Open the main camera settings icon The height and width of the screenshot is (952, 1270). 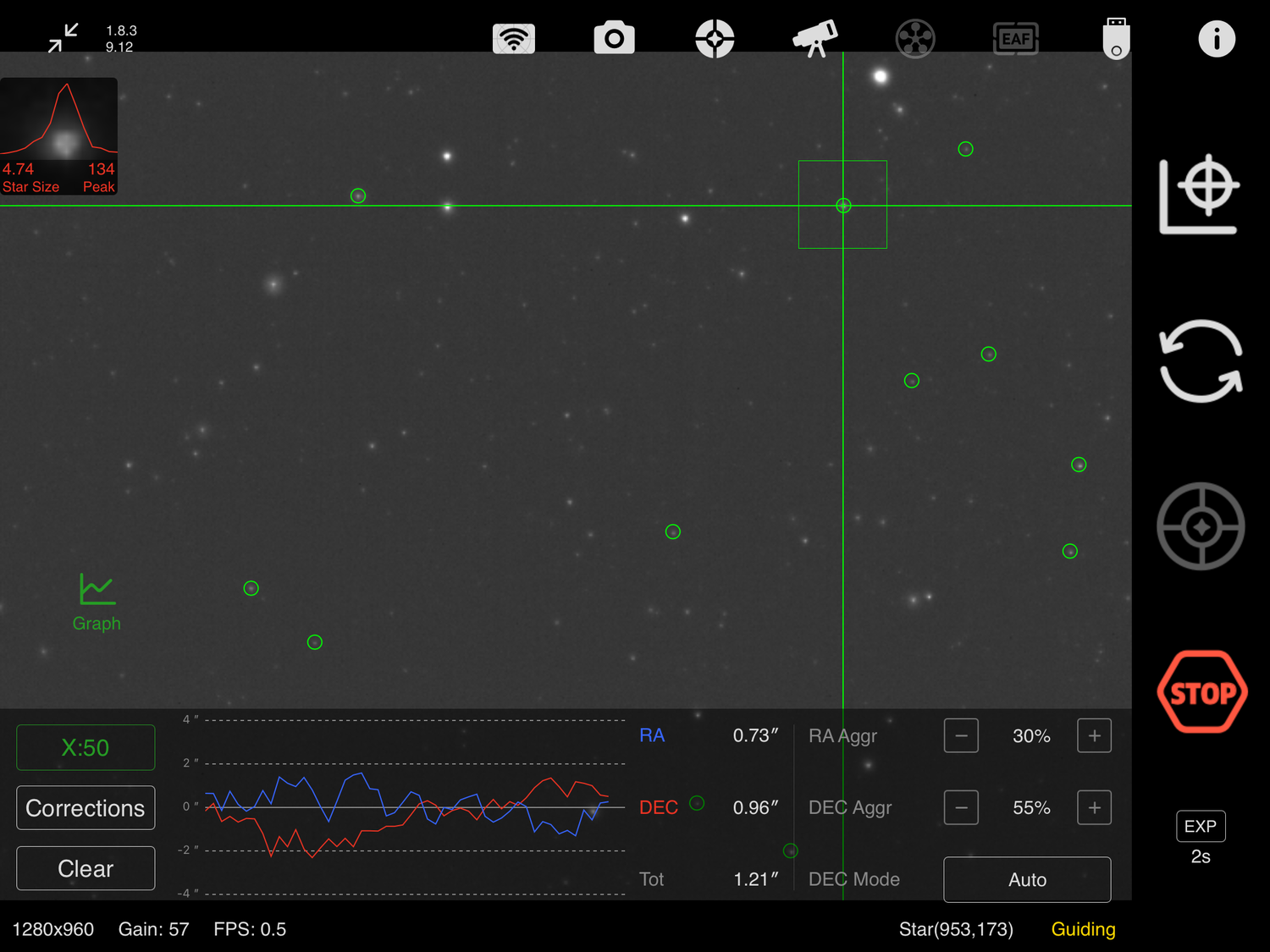click(614, 38)
